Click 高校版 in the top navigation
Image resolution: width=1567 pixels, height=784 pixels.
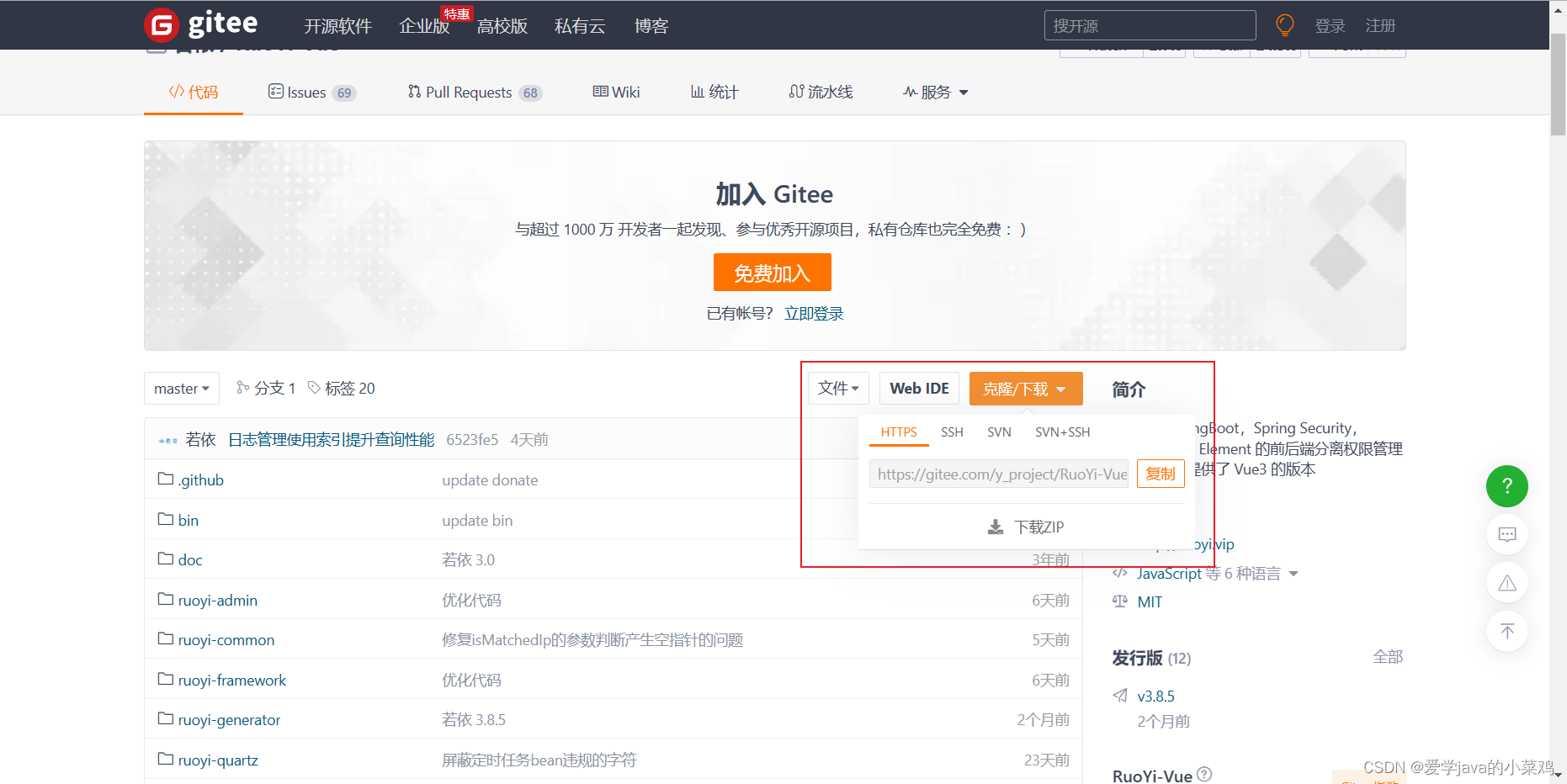tap(502, 26)
